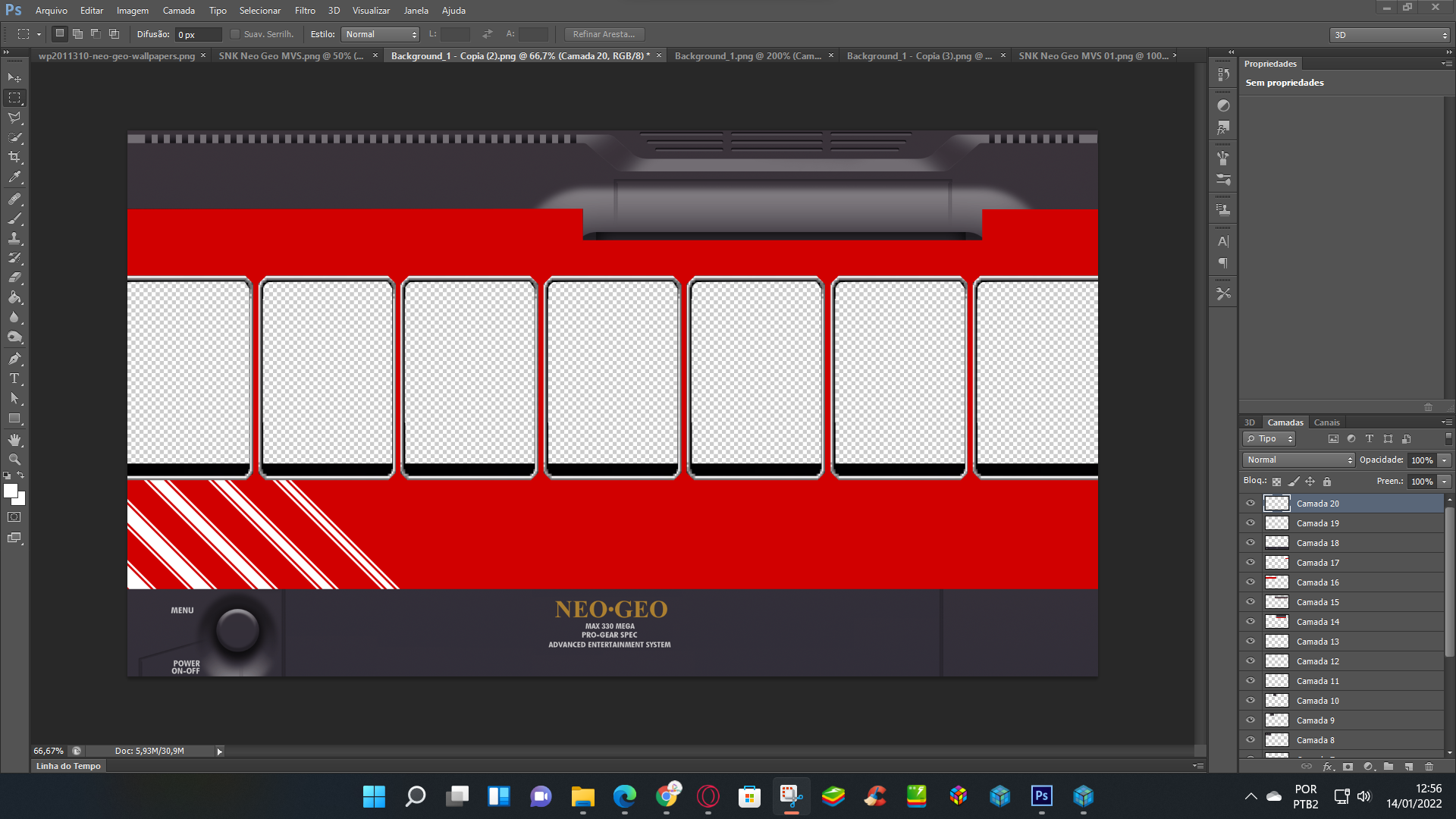Switch to the Canais tab

pos(1326,422)
